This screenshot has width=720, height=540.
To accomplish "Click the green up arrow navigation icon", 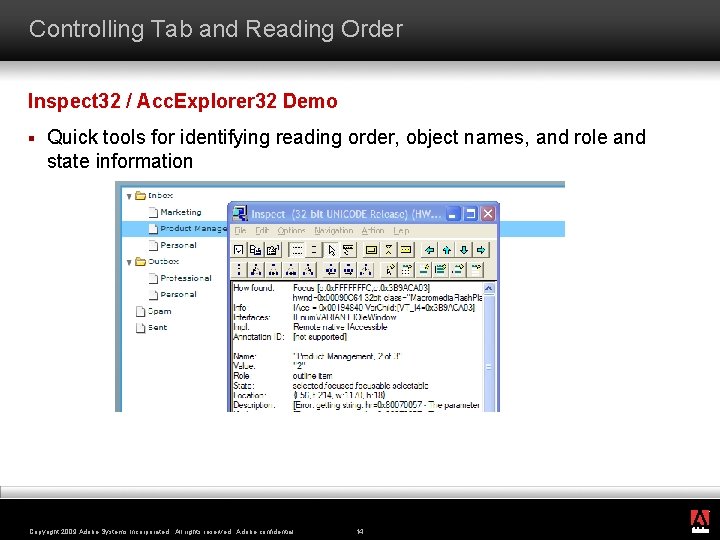I will coord(446,250).
